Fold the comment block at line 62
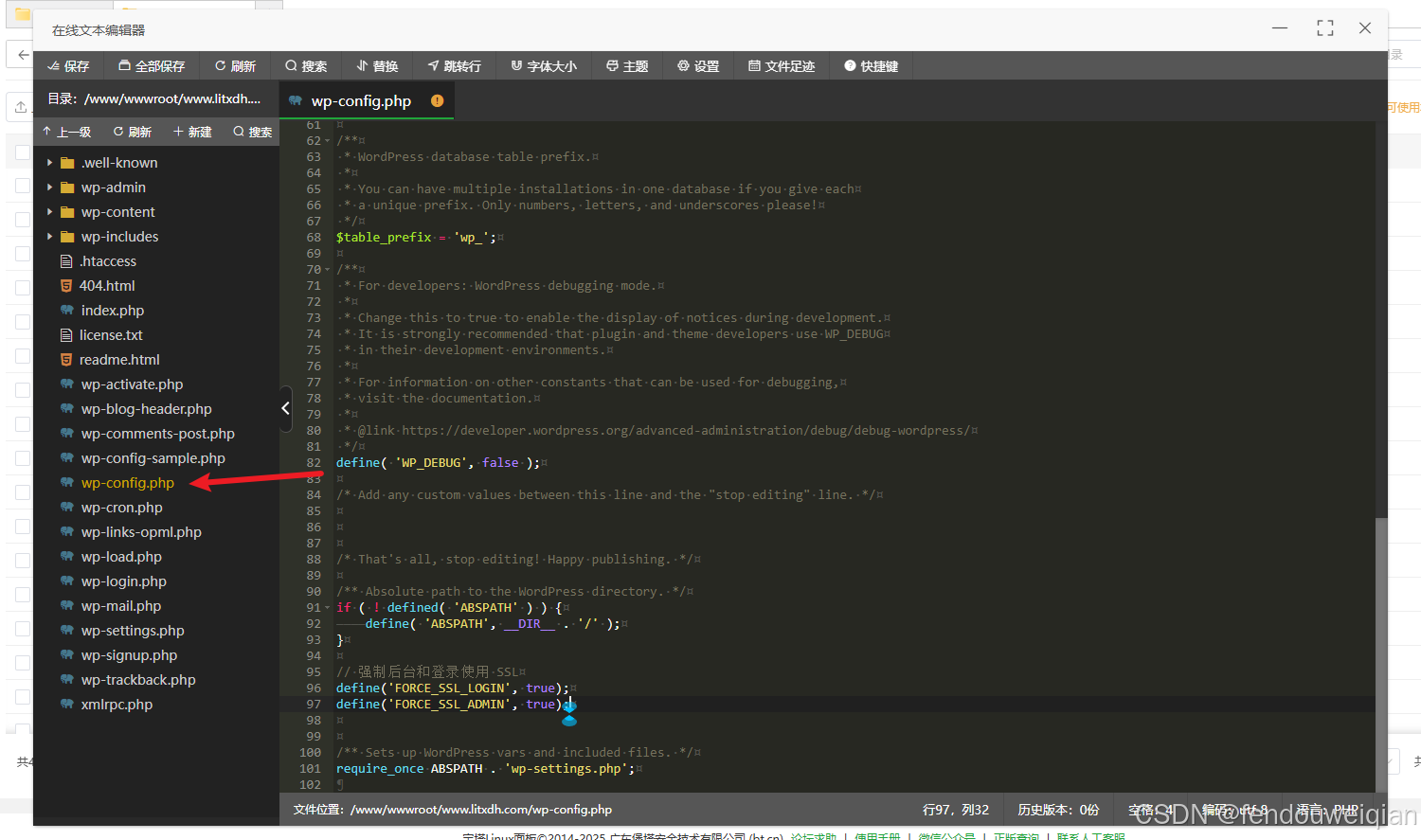This screenshot has width=1421, height=840. click(x=328, y=141)
